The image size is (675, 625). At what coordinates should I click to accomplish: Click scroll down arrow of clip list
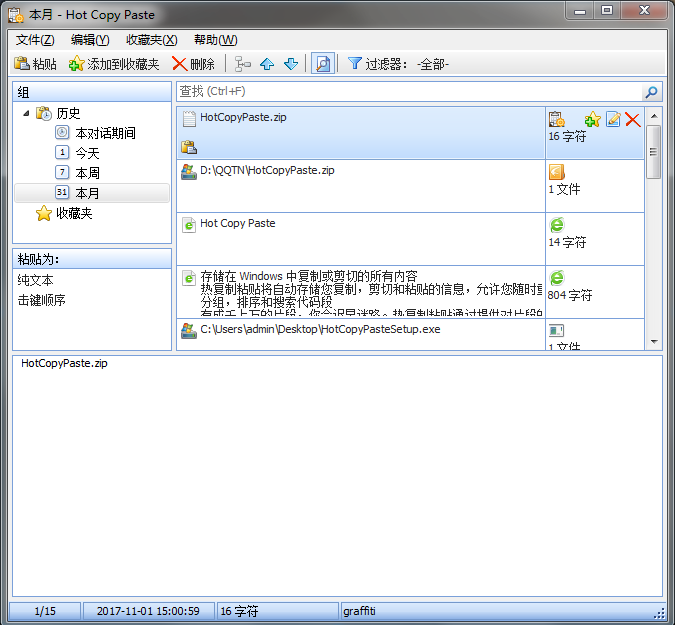tap(654, 342)
